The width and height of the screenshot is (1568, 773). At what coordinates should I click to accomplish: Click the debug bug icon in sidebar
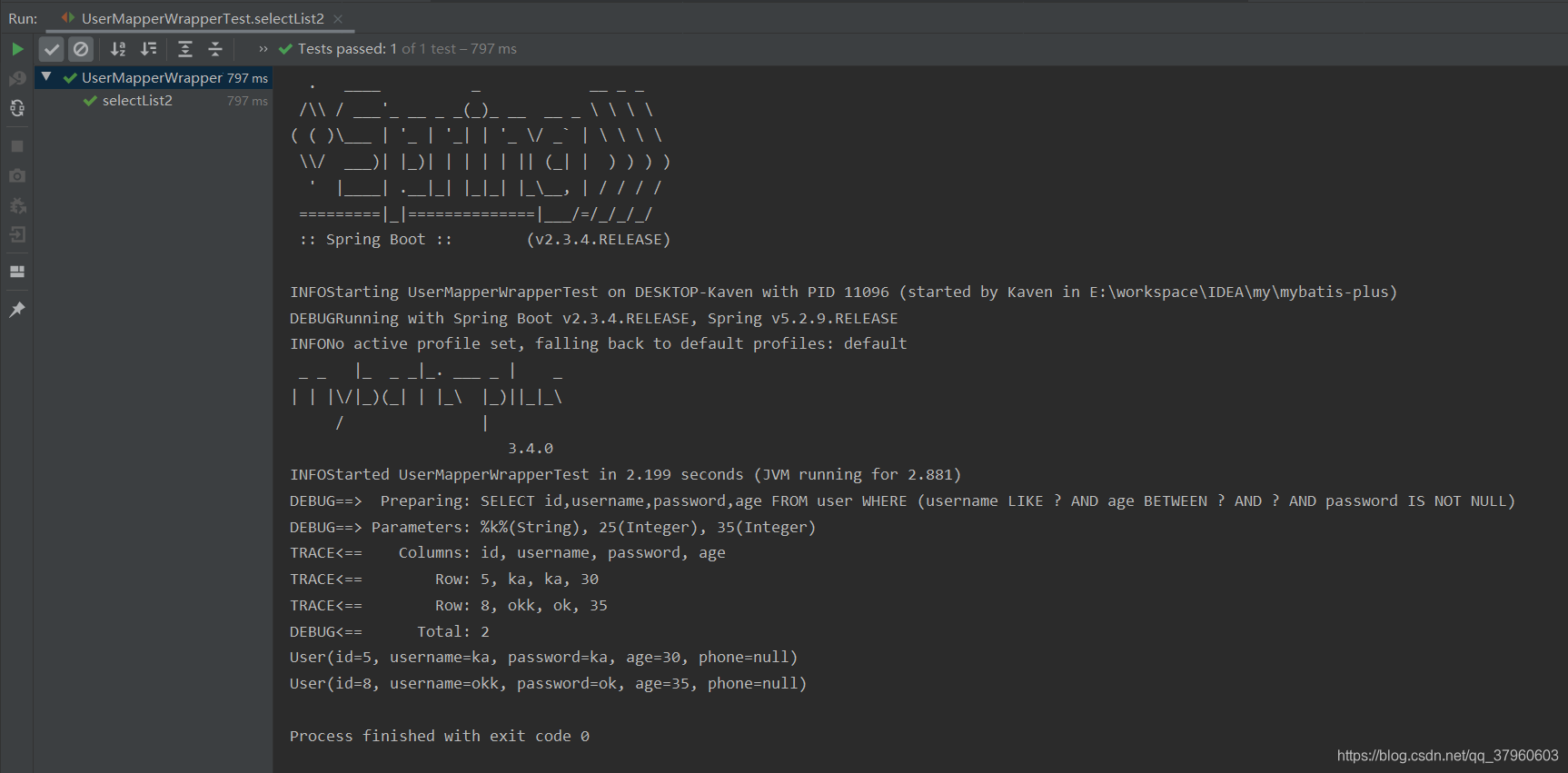point(17,205)
